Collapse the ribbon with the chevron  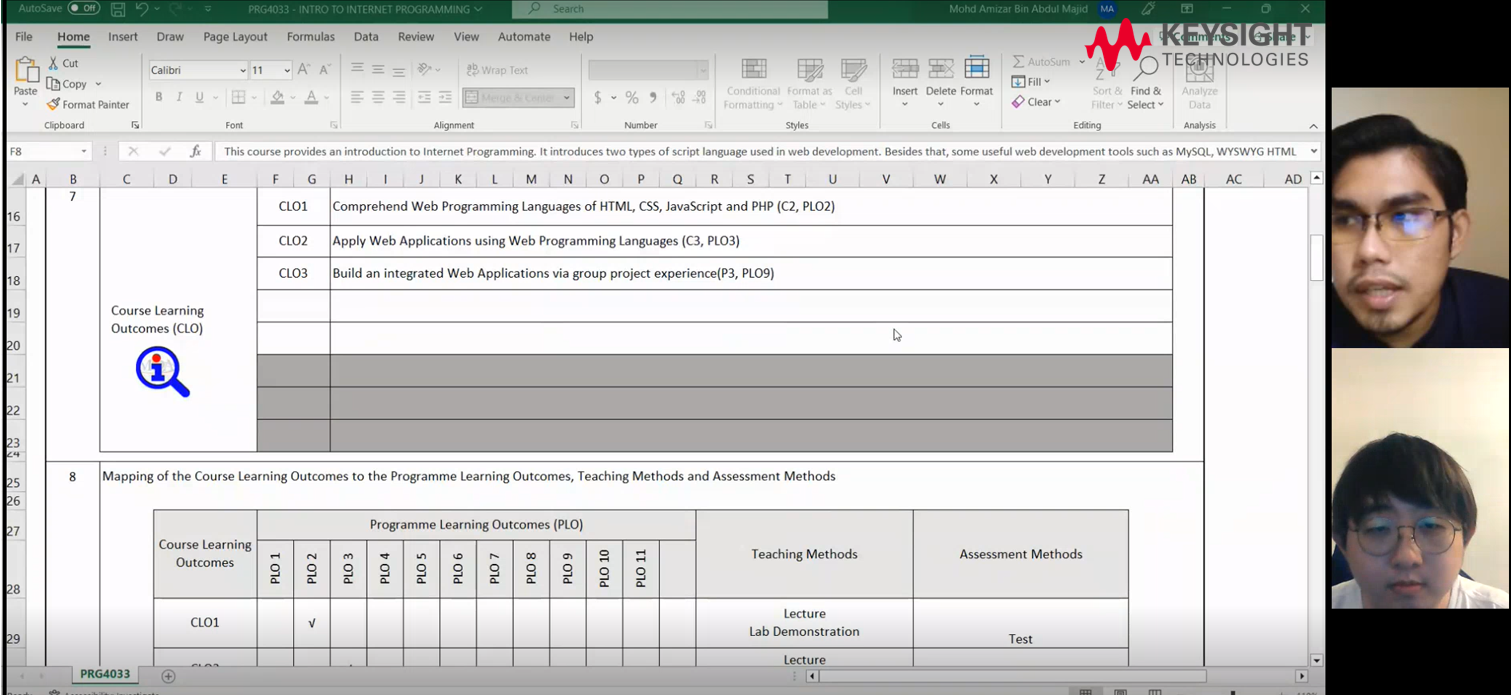1313,126
